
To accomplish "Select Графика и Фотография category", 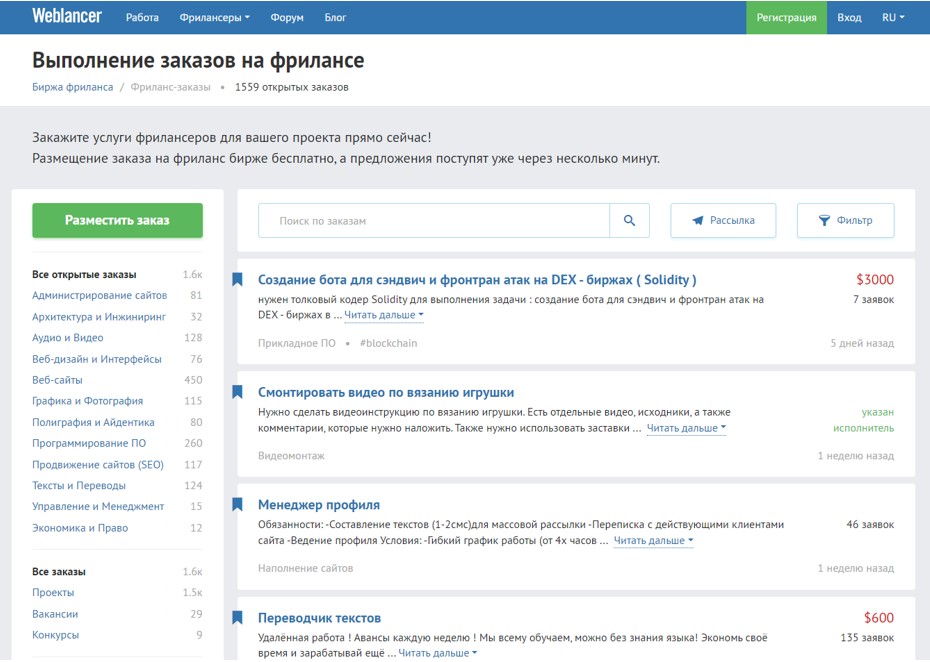I will point(88,401).
